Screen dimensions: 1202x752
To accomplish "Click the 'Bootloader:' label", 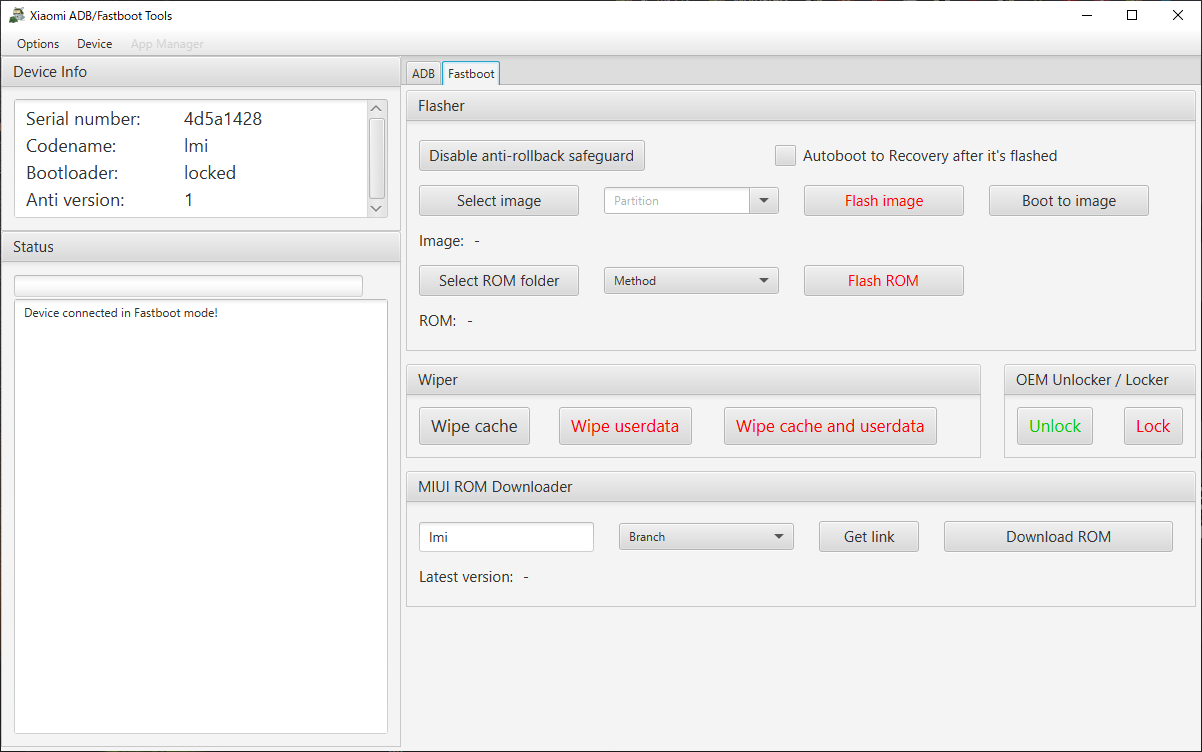I will [72, 173].
